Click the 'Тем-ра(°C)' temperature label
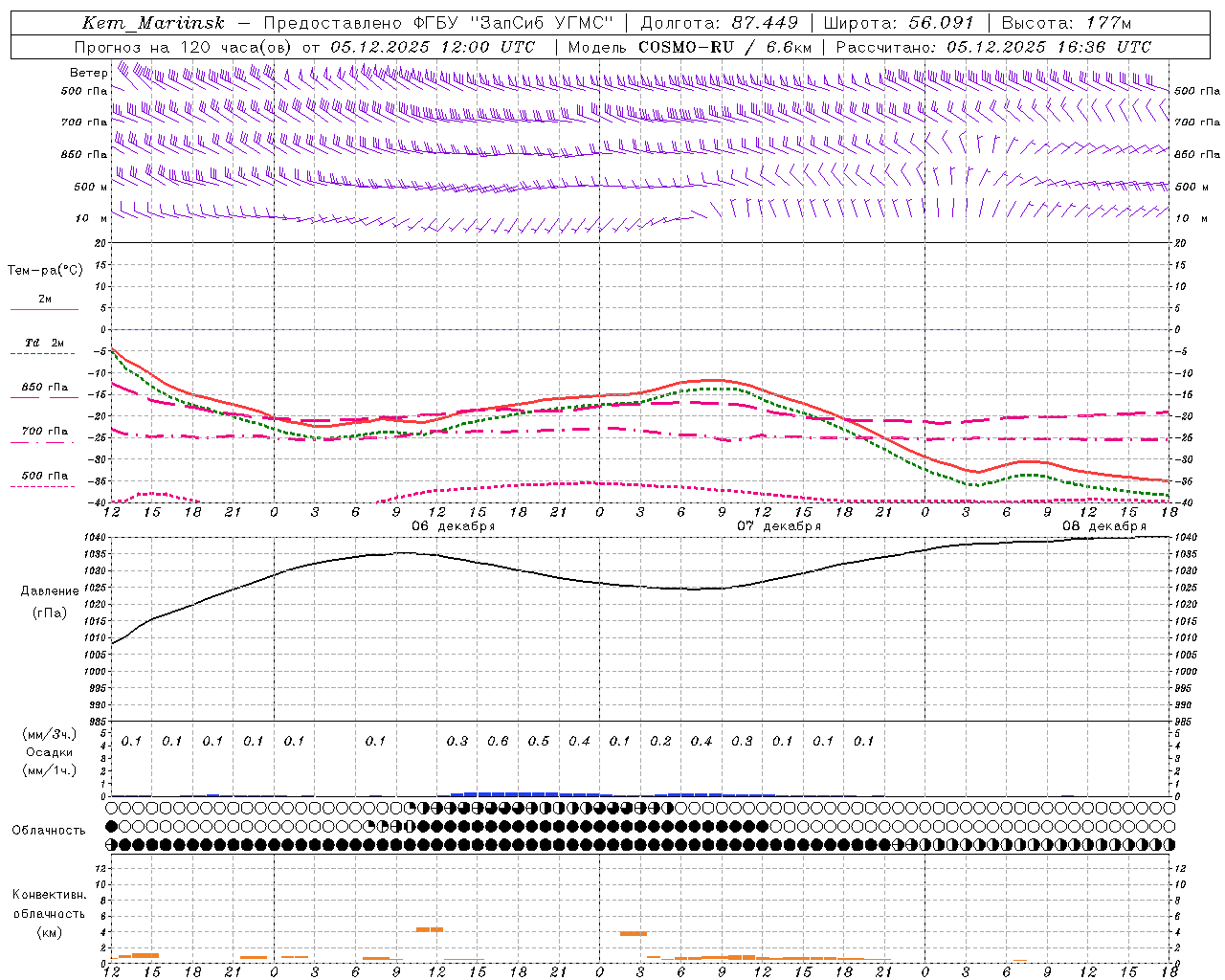The width and height of the screenshot is (1225, 980). (x=45, y=271)
